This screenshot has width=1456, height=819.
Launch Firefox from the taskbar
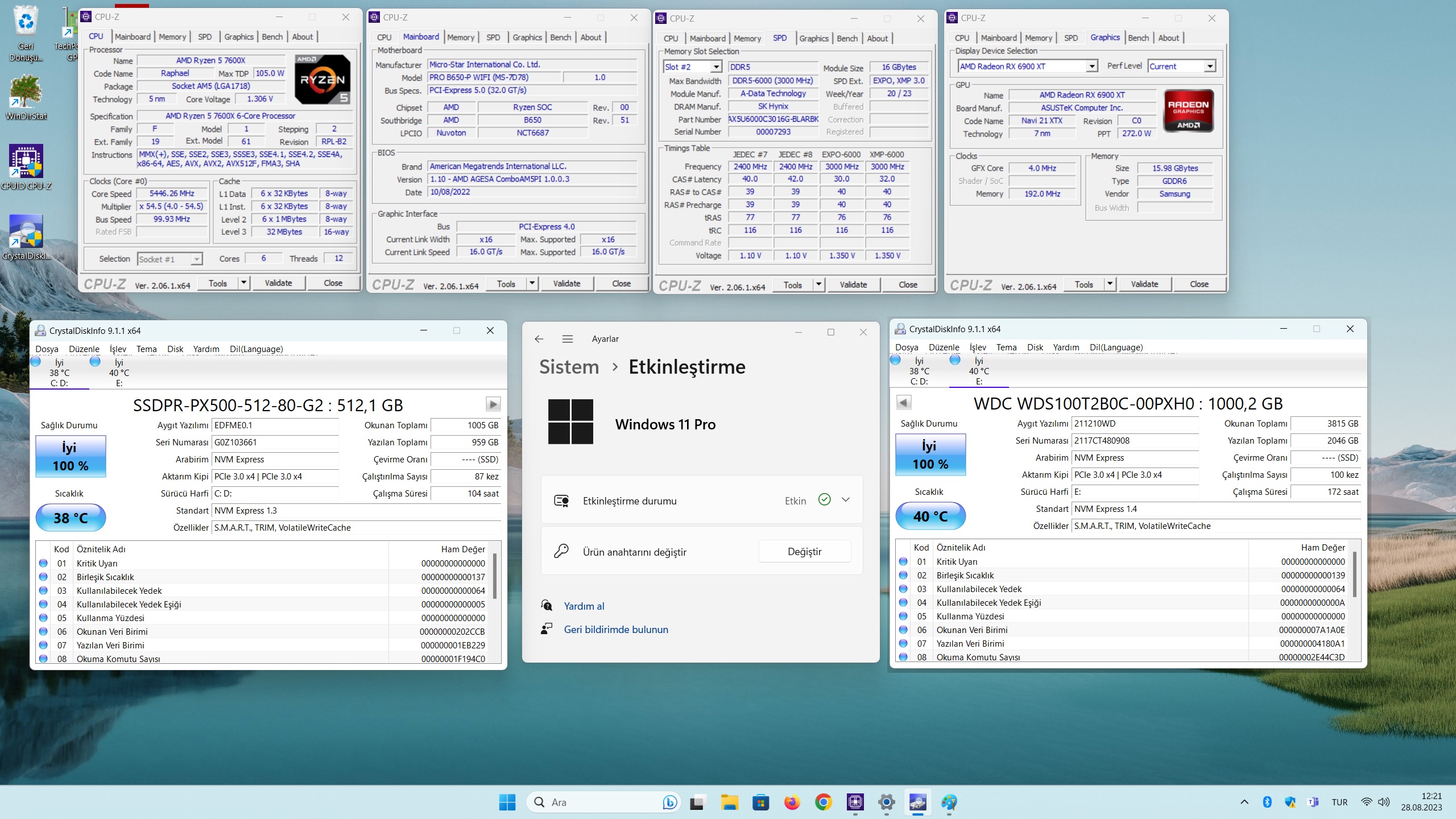coord(792,802)
